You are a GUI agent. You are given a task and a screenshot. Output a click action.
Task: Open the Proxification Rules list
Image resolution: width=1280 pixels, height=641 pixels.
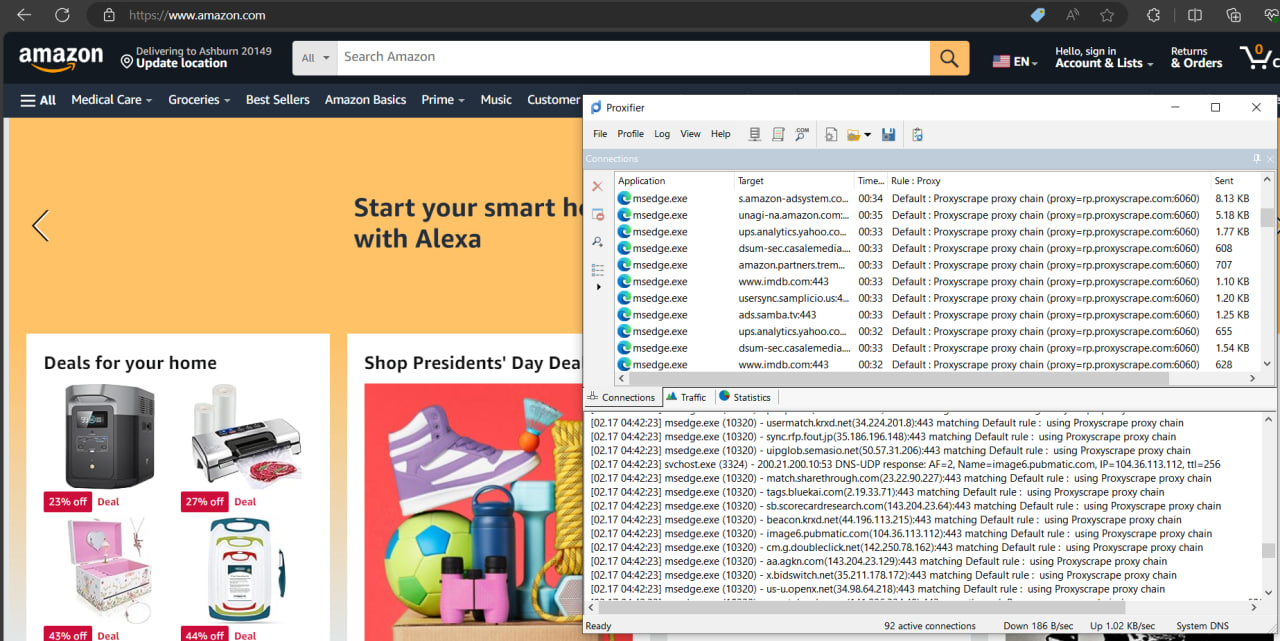tap(778, 133)
